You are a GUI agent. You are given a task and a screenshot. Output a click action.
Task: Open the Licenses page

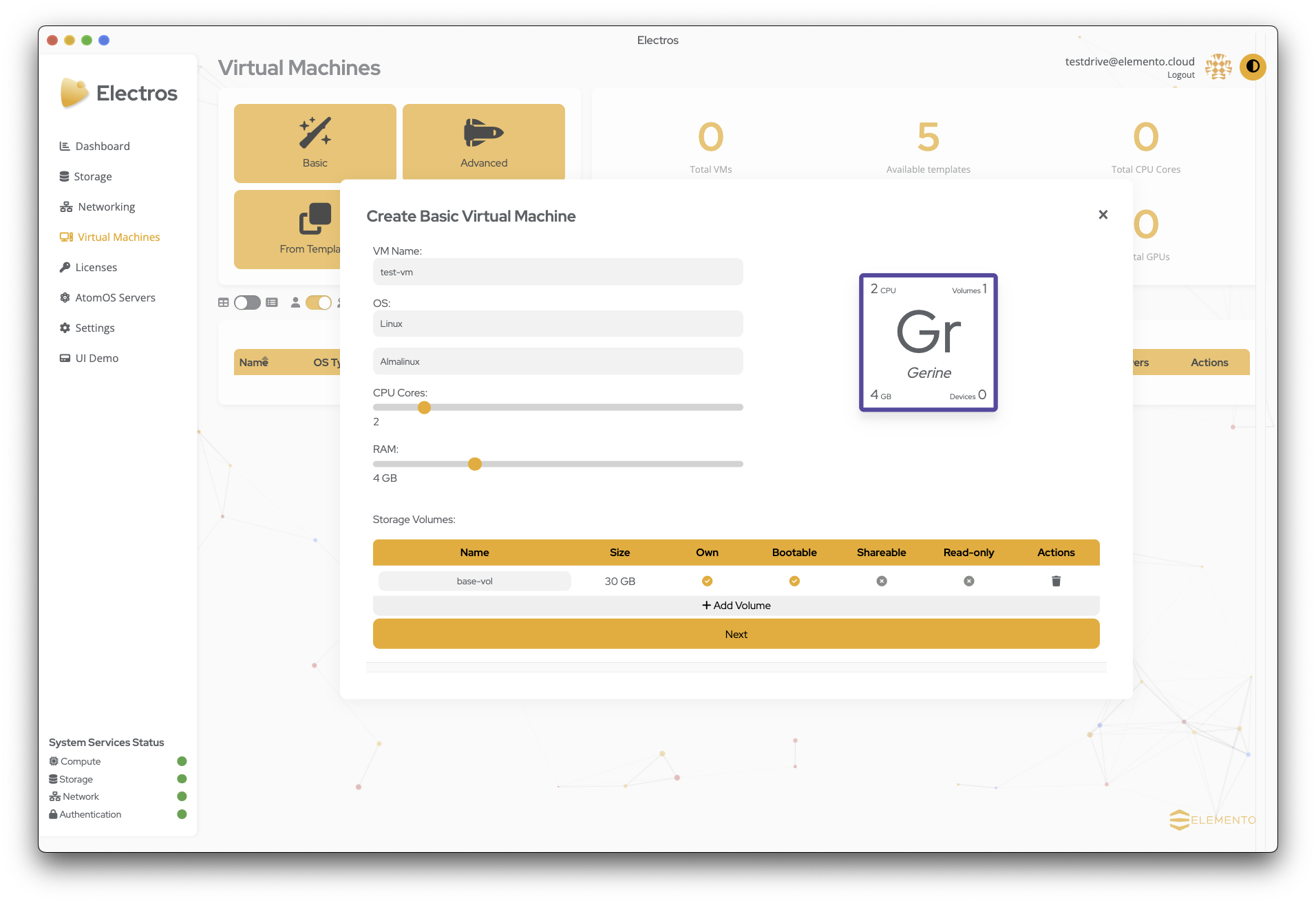click(x=88, y=267)
